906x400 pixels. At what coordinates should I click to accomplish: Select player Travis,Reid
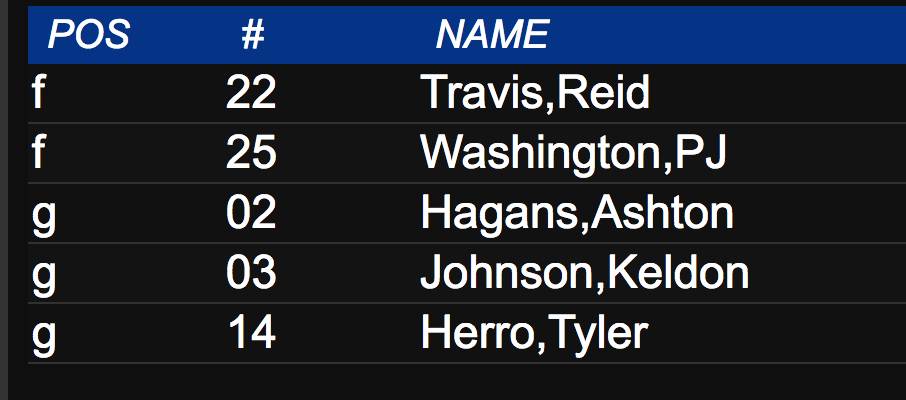click(535, 92)
